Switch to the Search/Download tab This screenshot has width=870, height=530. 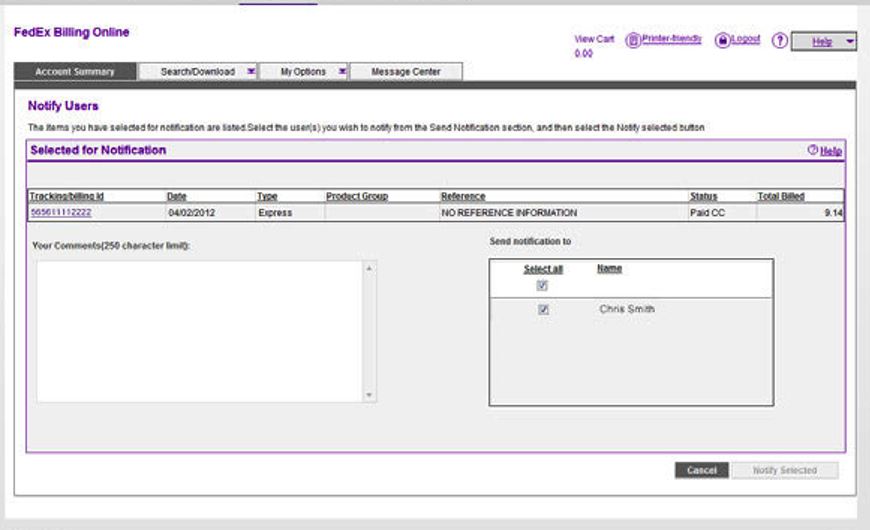(x=198, y=72)
